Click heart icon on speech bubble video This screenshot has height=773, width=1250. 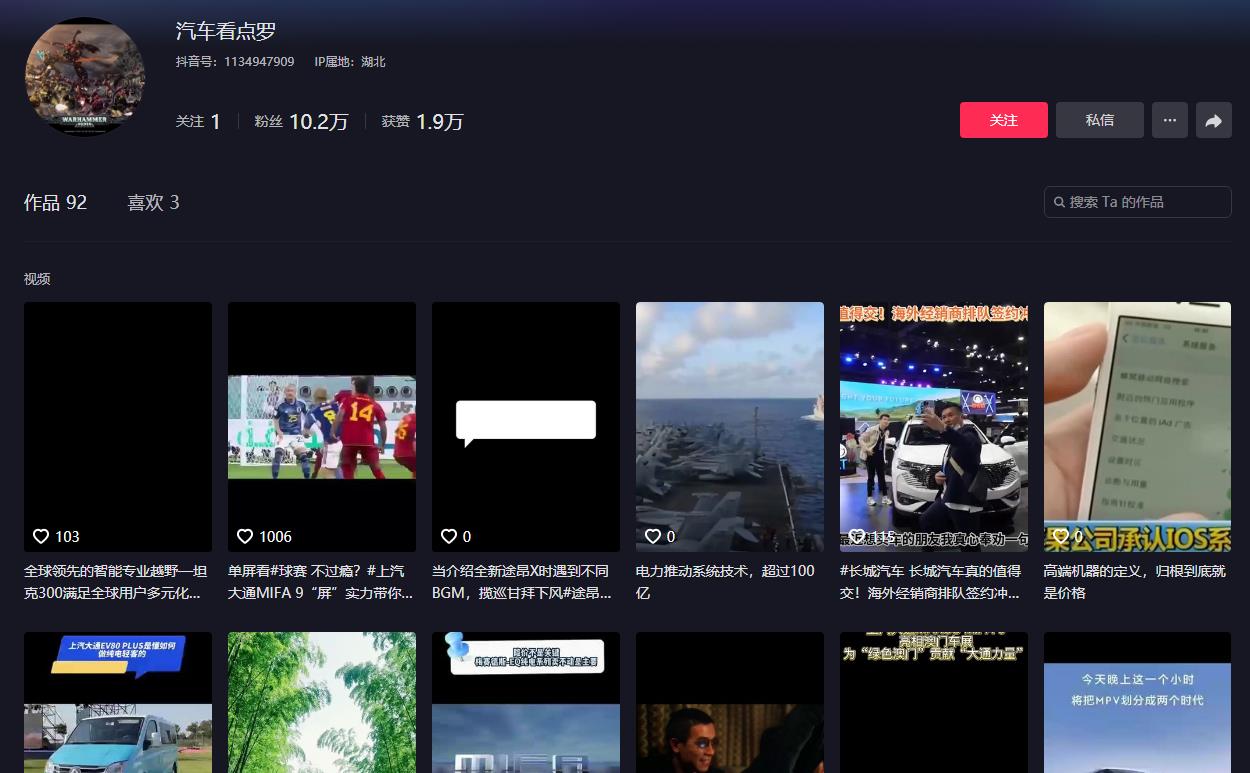tap(449, 536)
